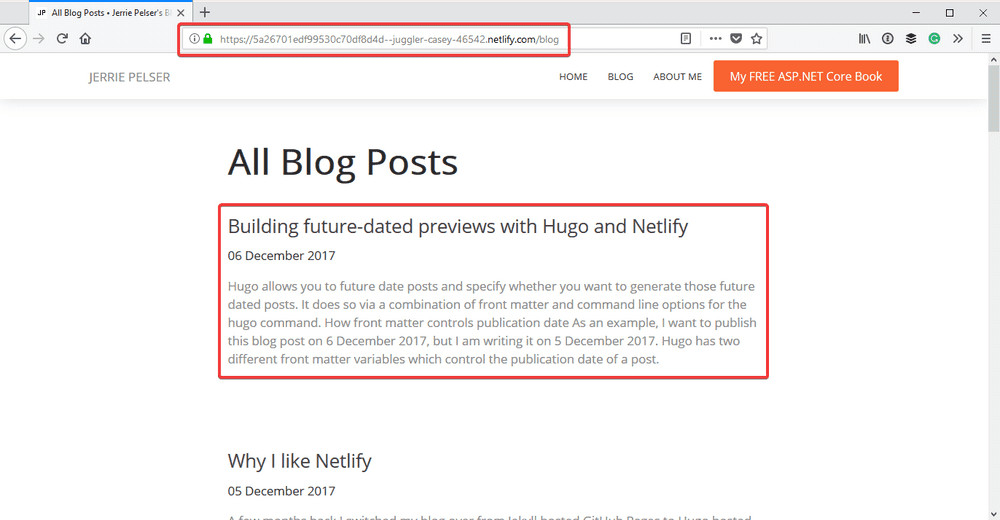Open the Firefox hamburger menu
Image resolution: width=1000 pixels, height=520 pixels.
pos(986,39)
